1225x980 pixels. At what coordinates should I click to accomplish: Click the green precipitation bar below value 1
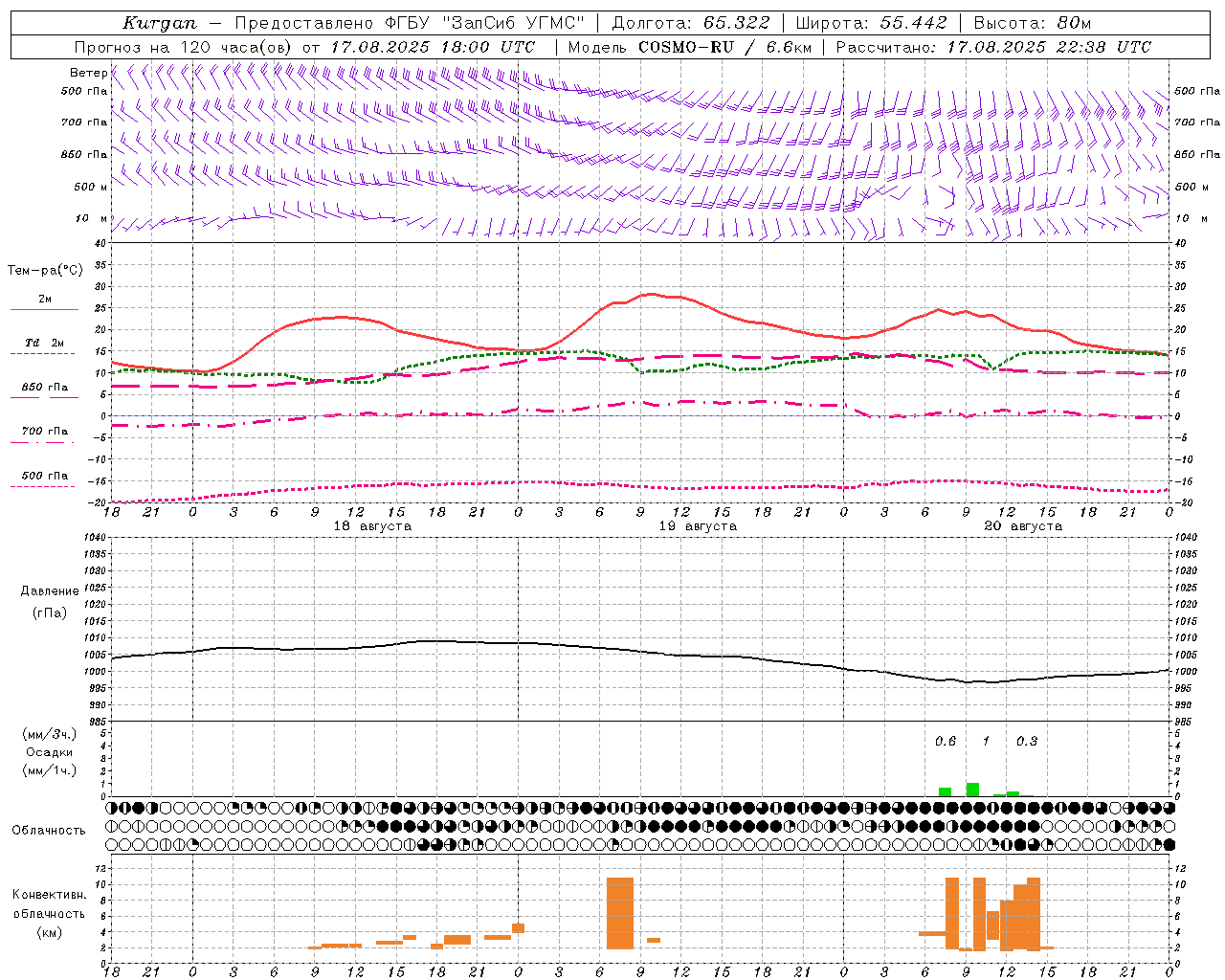(x=972, y=790)
